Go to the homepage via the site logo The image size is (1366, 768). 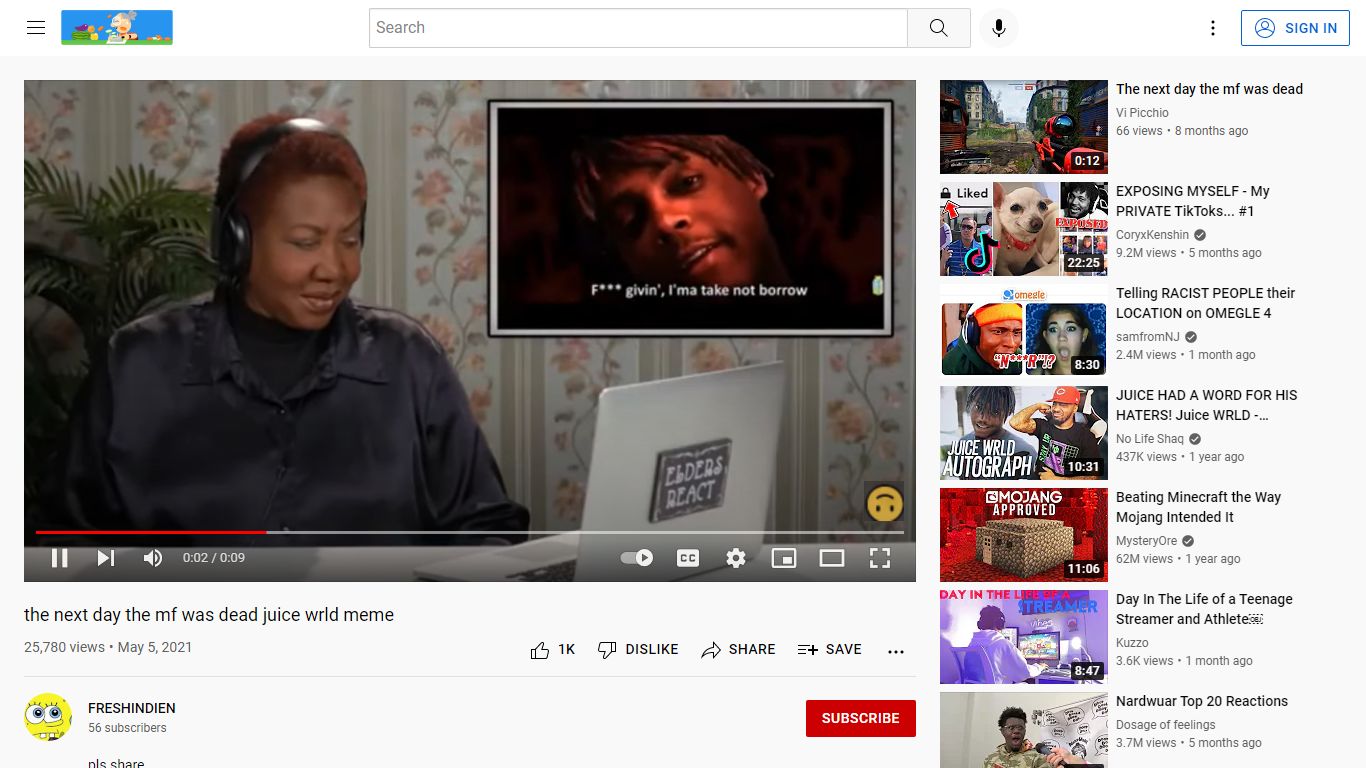tap(117, 28)
